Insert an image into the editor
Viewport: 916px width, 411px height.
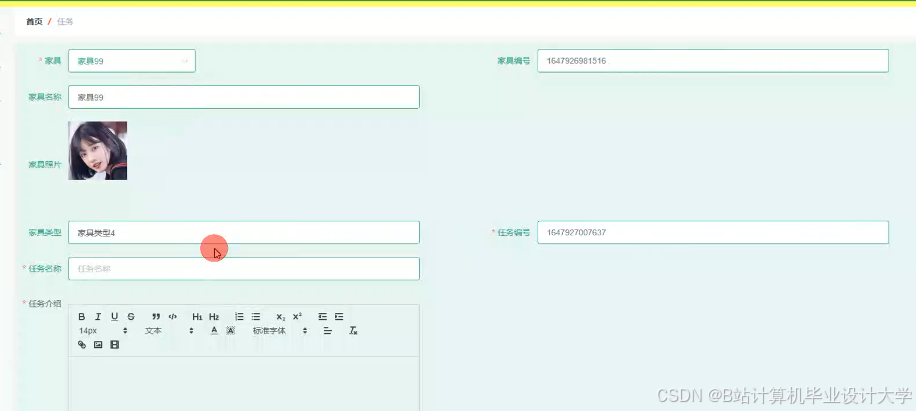tap(98, 344)
